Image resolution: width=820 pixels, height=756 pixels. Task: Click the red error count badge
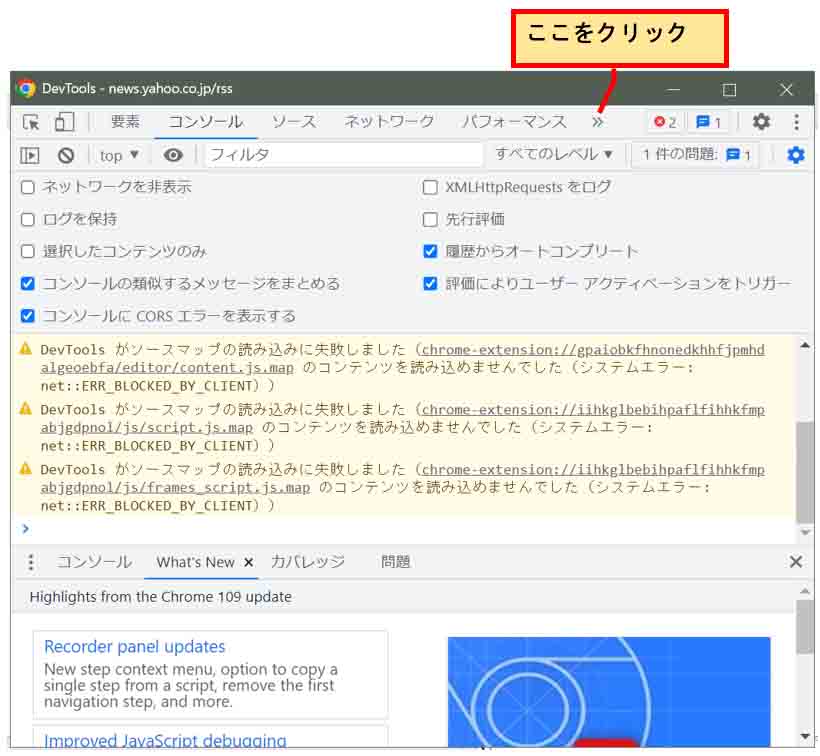[665, 122]
